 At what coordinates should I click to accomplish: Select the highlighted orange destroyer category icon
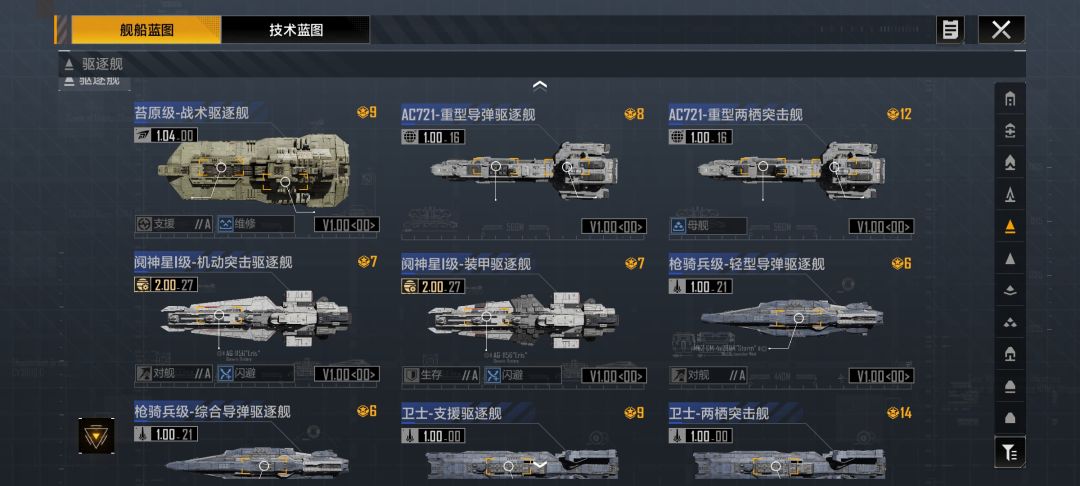(x=1010, y=226)
